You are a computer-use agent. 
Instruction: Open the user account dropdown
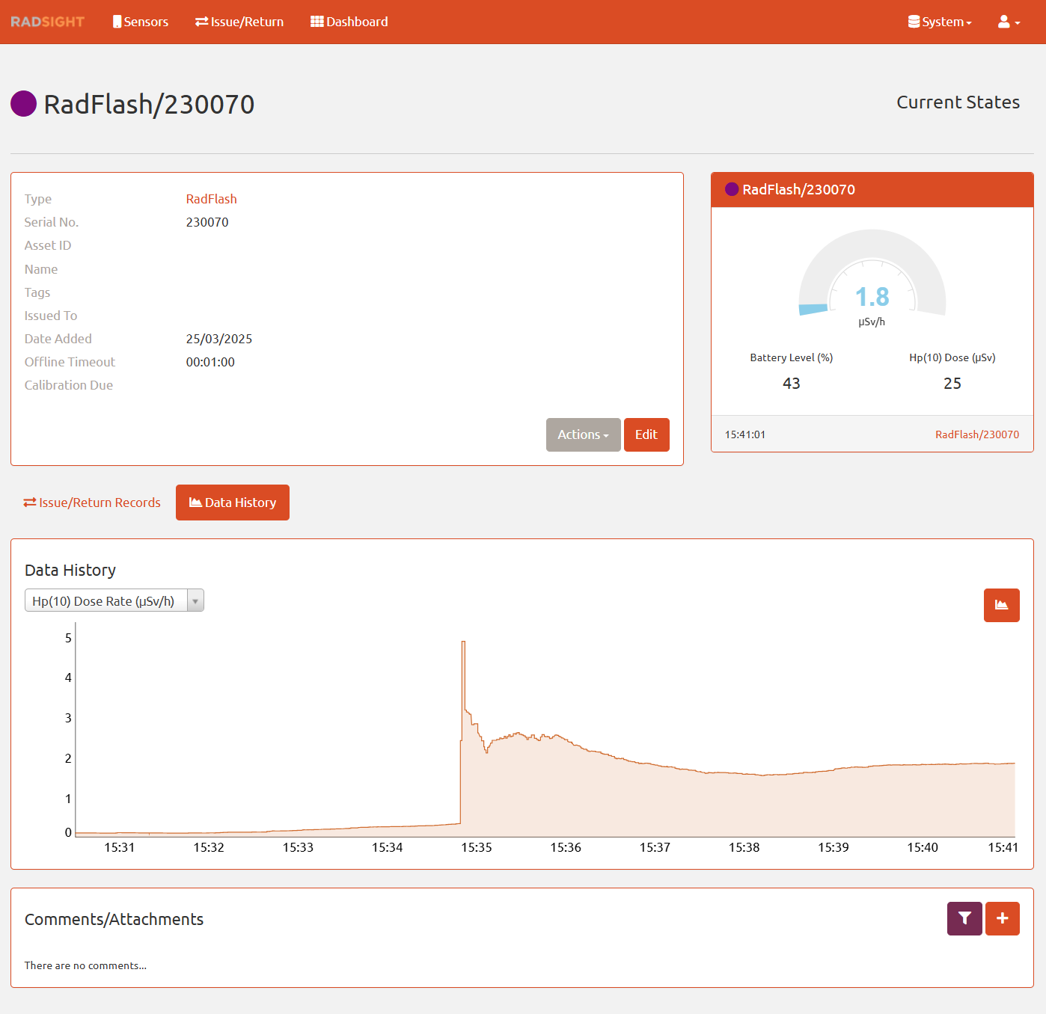pyautogui.click(x=1008, y=22)
